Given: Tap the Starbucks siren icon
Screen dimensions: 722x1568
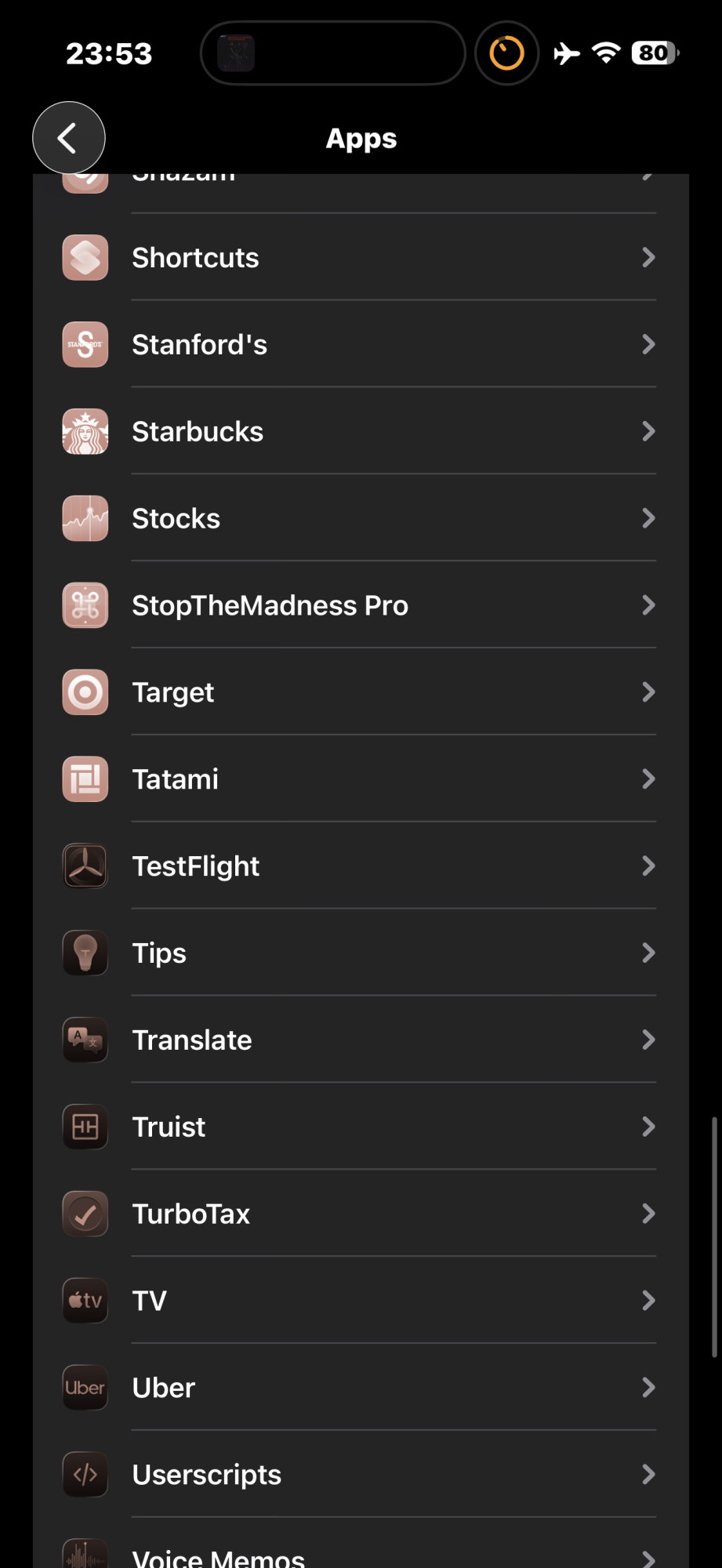Looking at the screenshot, I should click(x=85, y=432).
